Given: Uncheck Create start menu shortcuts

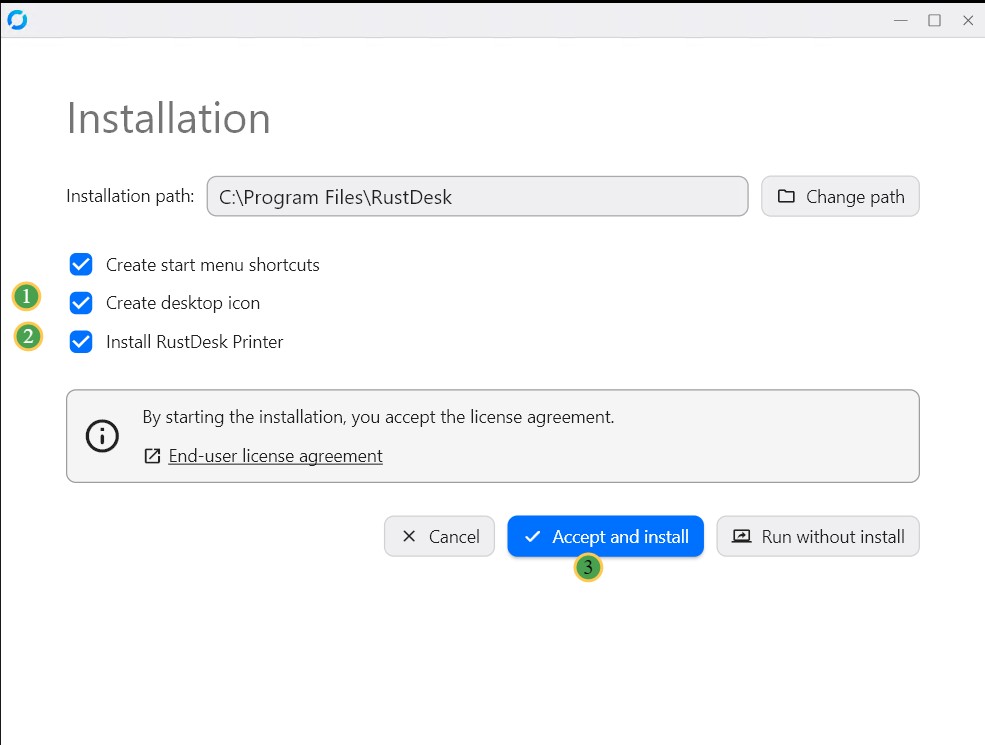Looking at the screenshot, I should click(x=81, y=264).
